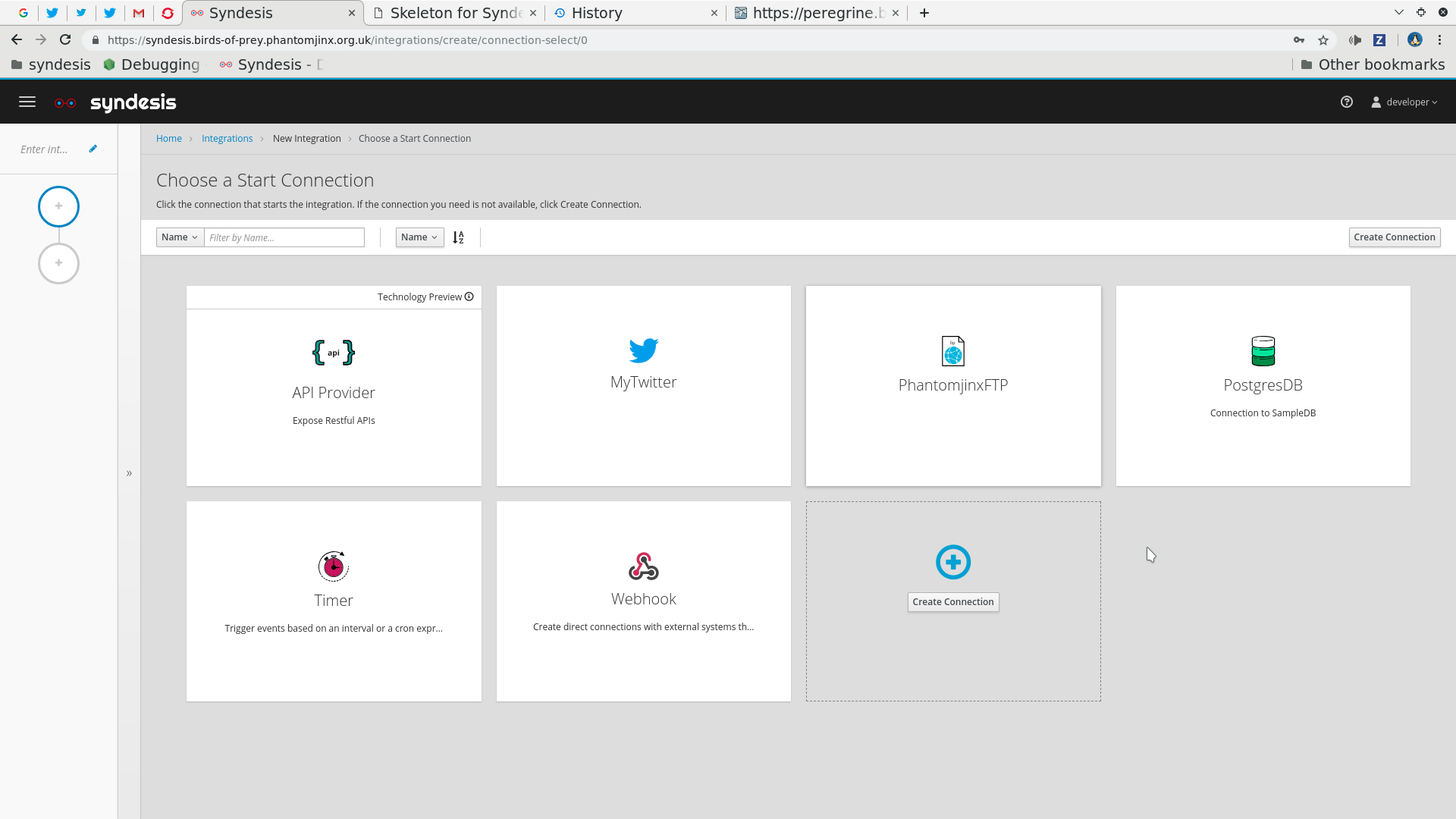Viewport: 1456px width, 819px height.
Task: Select the PostgresDB database icon
Action: [x=1263, y=351]
